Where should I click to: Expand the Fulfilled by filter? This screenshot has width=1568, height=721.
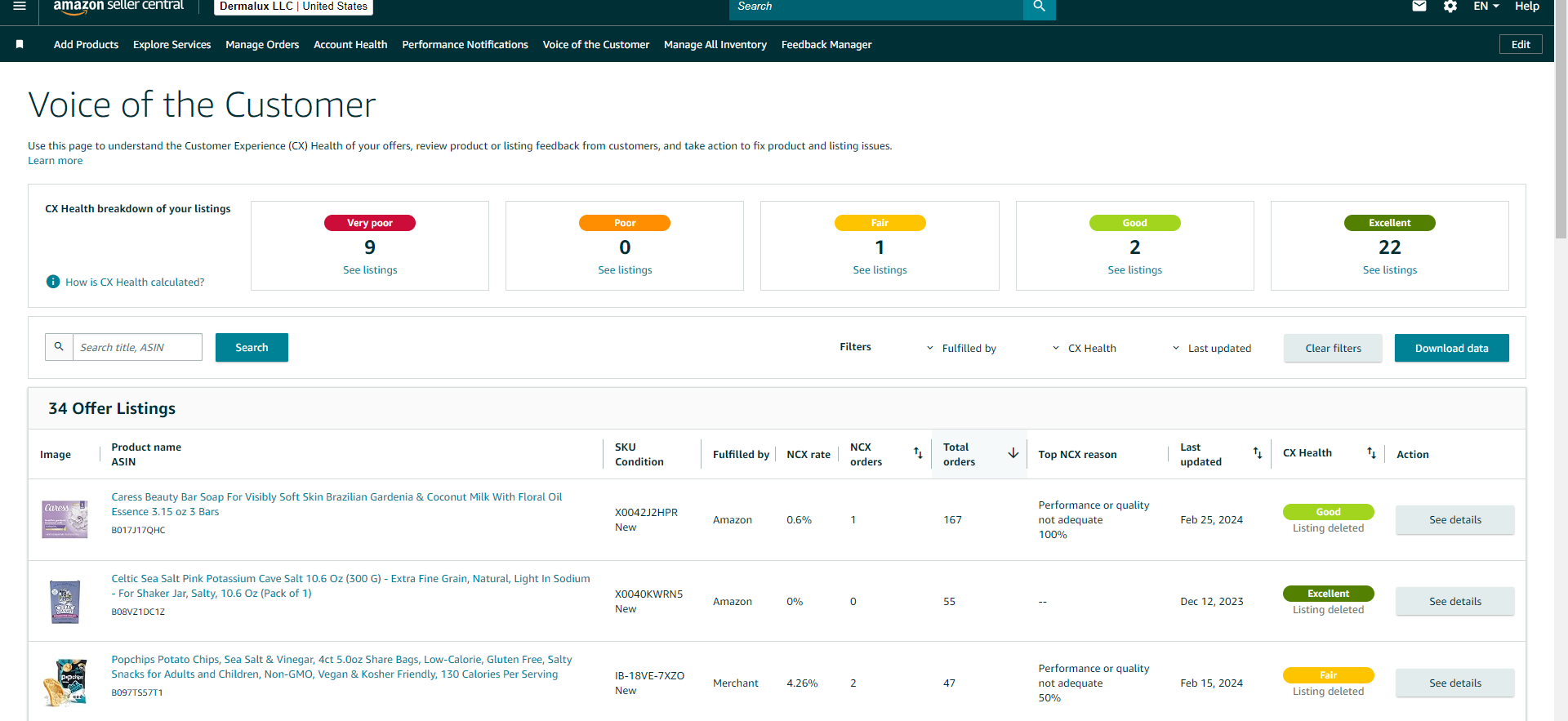[961, 348]
